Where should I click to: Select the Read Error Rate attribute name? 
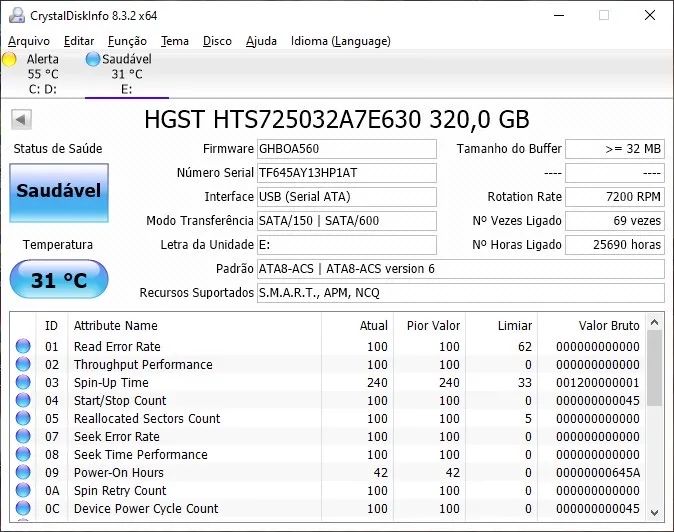[x=117, y=347]
